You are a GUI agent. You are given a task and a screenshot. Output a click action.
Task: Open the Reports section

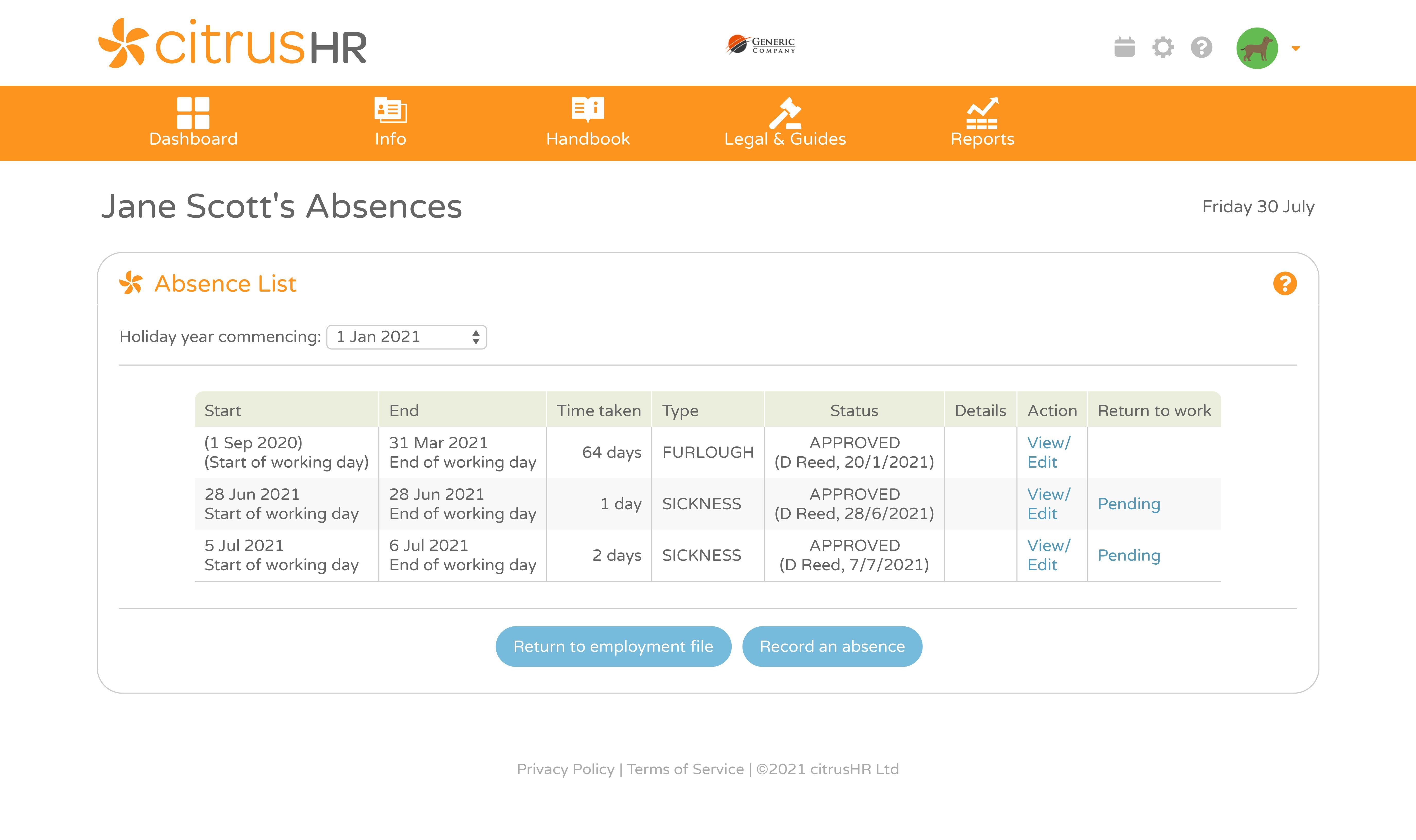982,122
